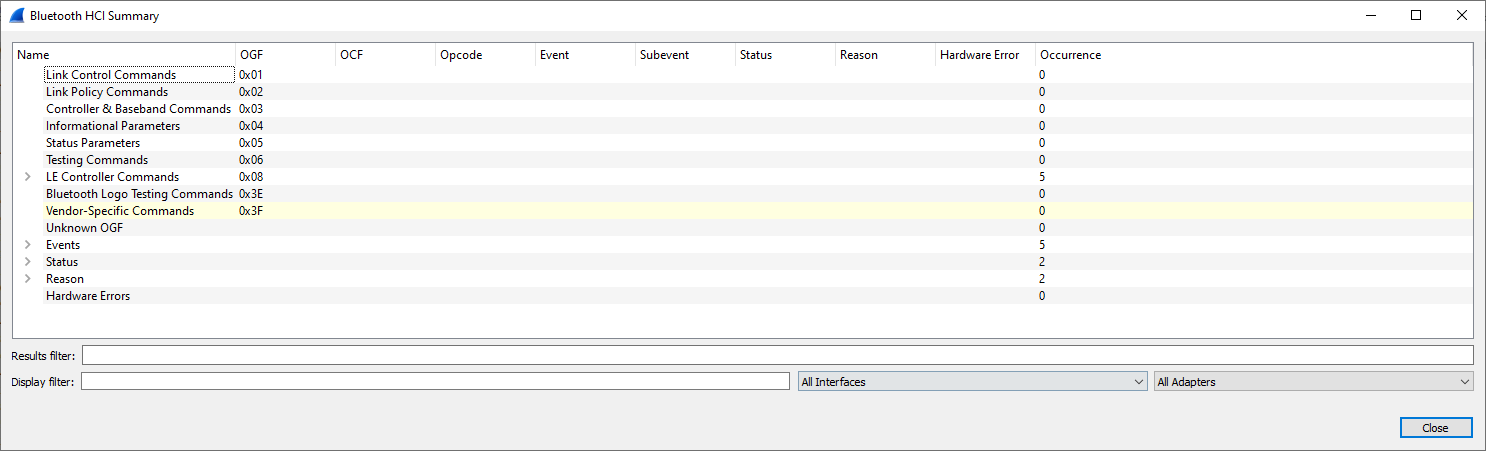Minimize the Bluetooth HCI Summary window

(x=1370, y=15)
